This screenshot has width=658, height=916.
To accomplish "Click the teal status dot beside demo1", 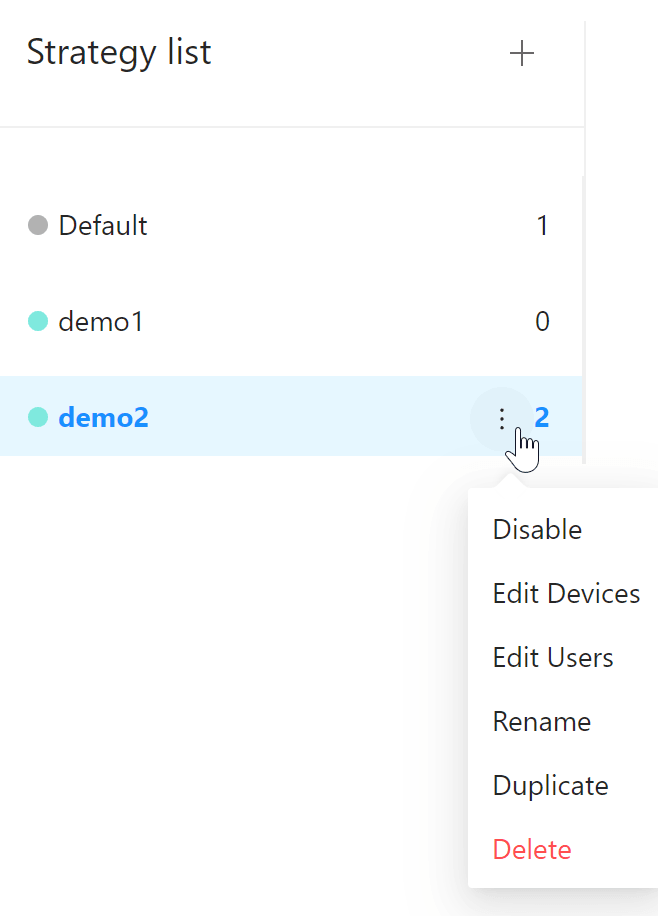I will [x=37, y=322].
